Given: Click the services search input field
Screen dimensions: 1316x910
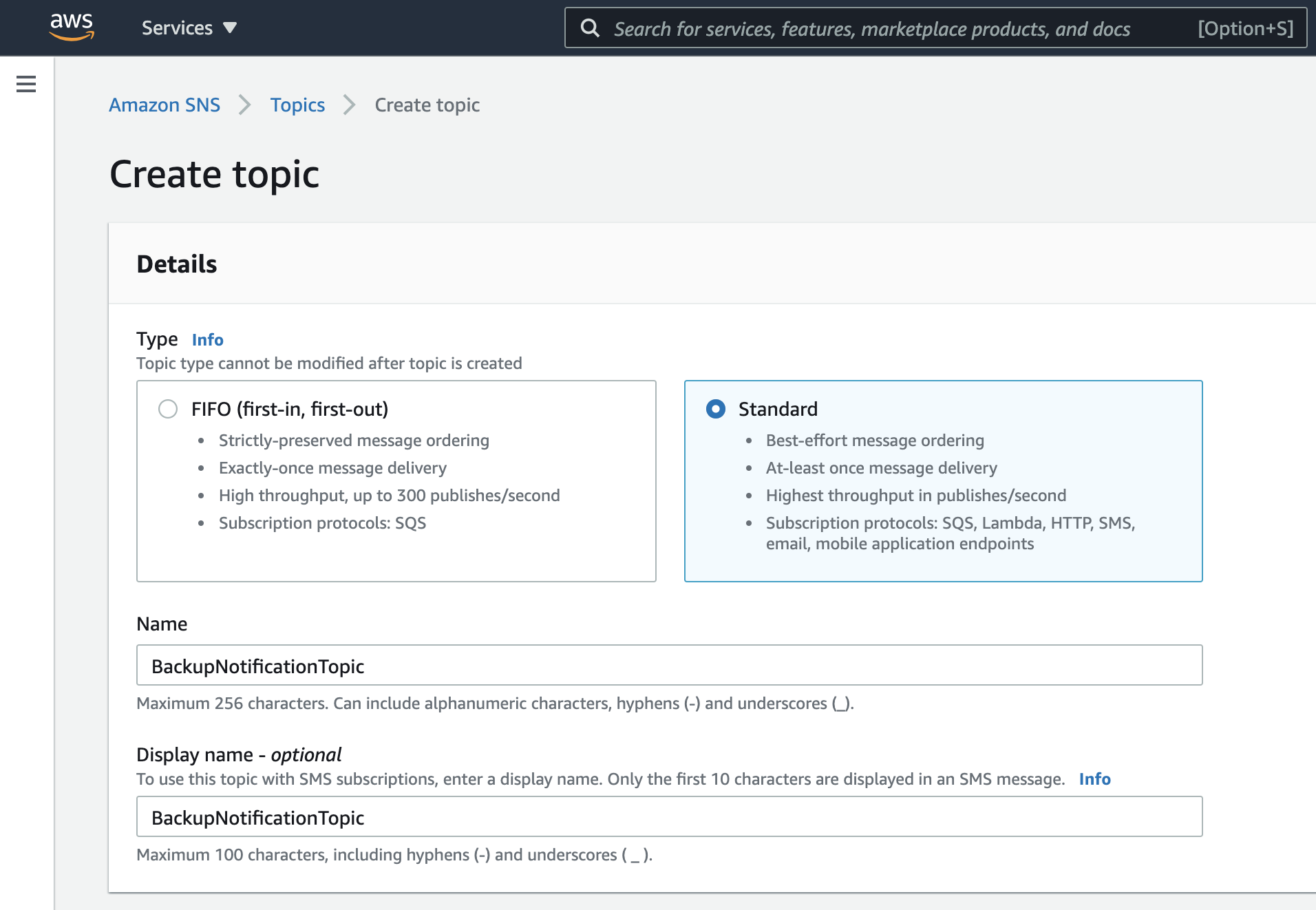Looking at the screenshot, I should coord(935,28).
